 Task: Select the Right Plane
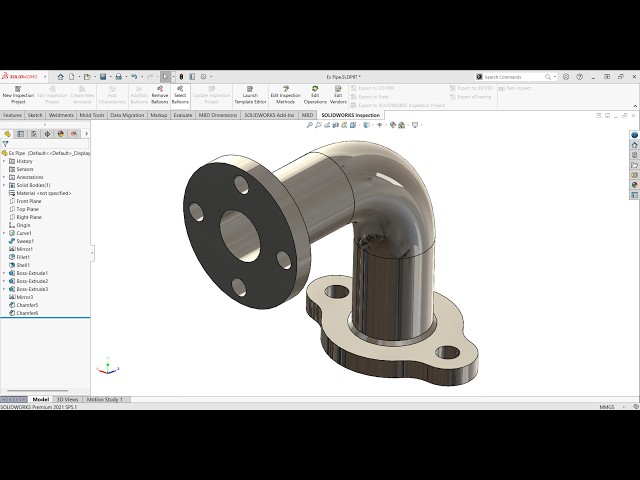pos(25,217)
